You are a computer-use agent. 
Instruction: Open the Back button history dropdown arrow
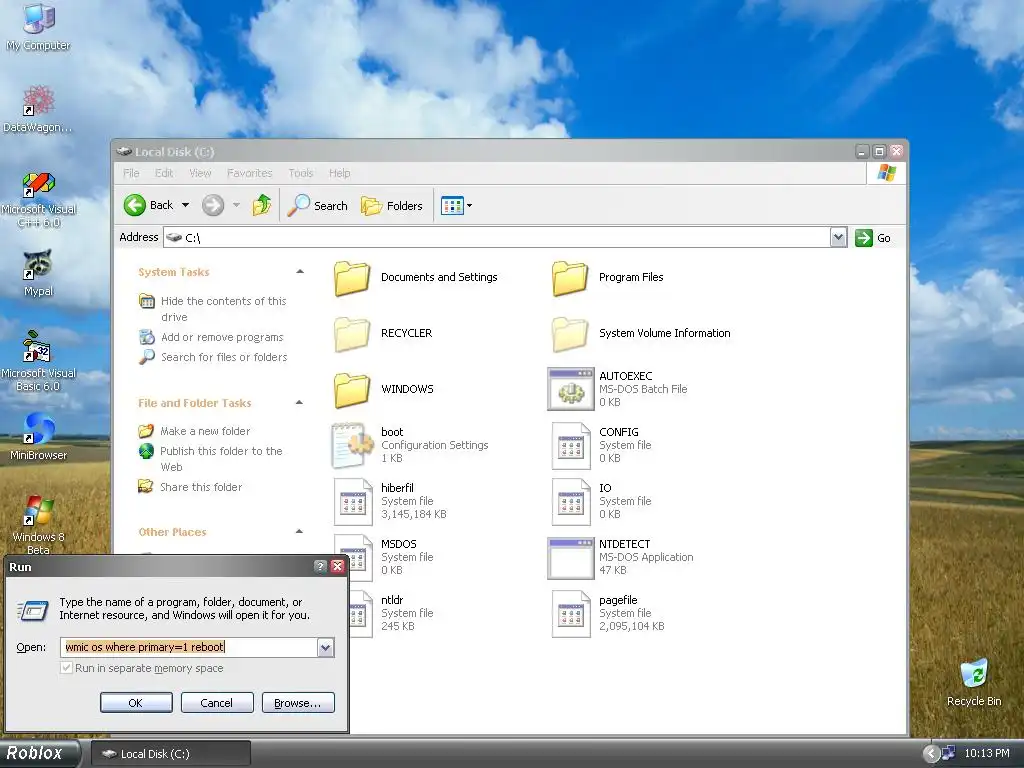pyautogui.click(x=185, y=205)
